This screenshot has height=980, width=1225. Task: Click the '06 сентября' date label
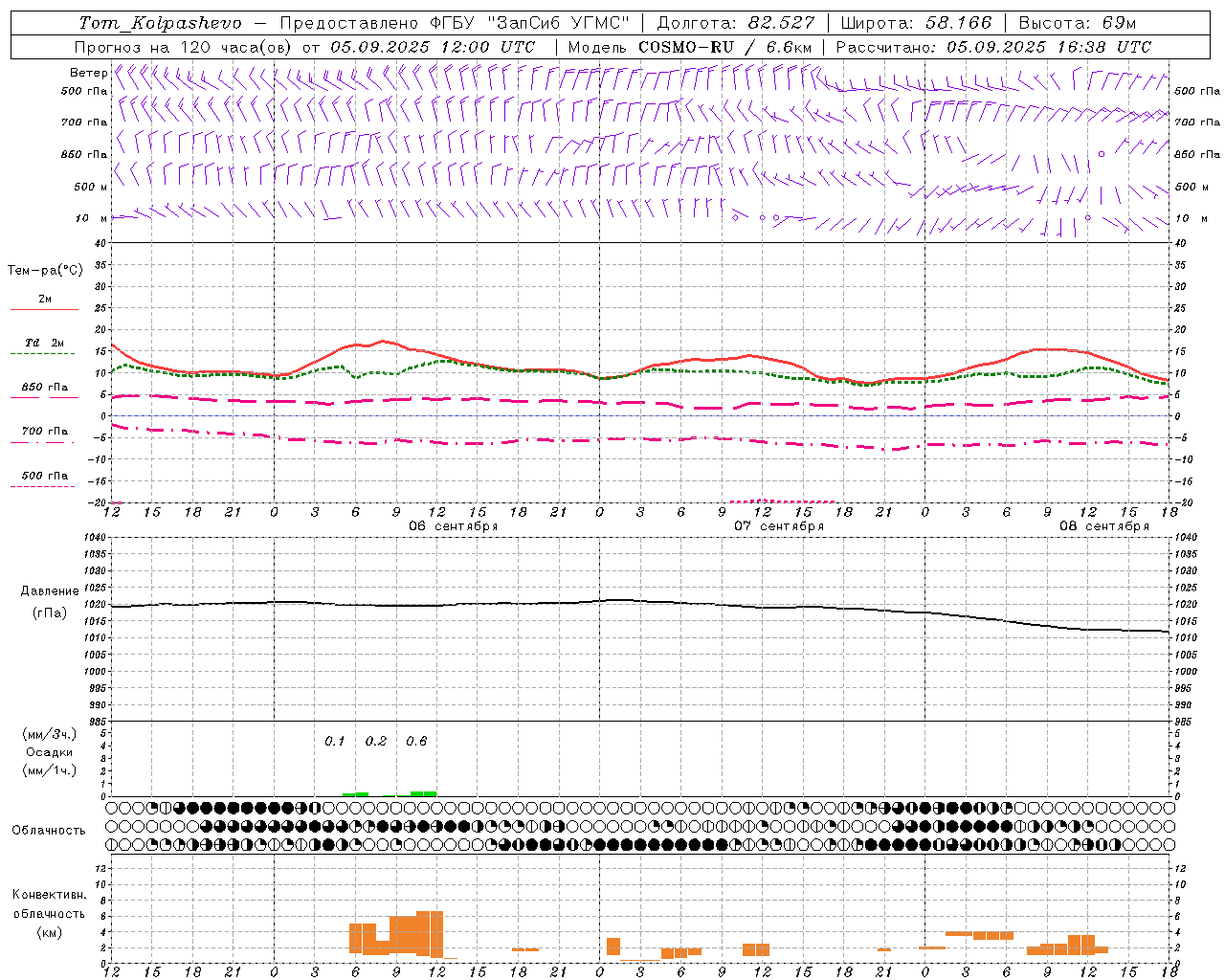pyautogui.click(x=454, y=526)
